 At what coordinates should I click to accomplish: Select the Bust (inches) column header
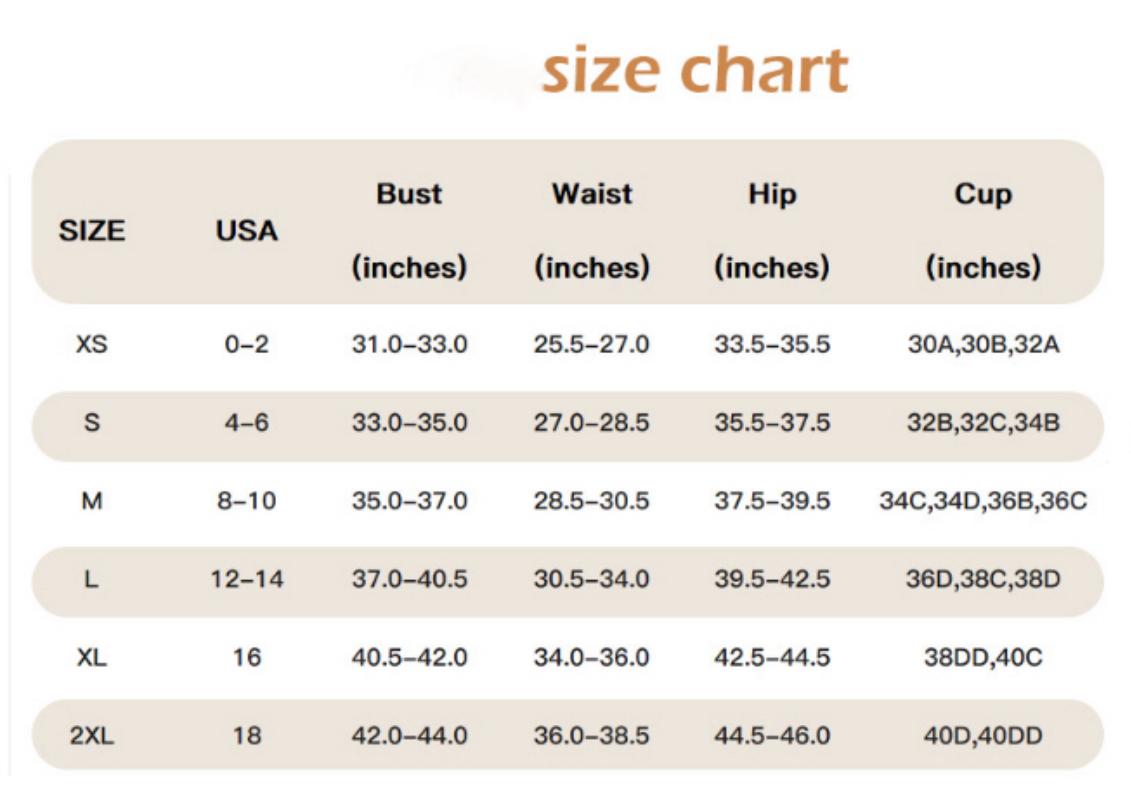point(409,230)
